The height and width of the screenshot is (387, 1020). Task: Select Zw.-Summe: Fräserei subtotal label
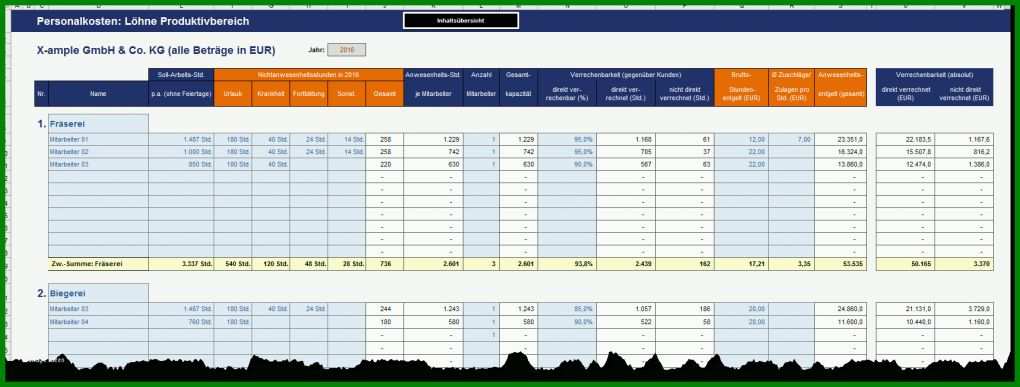click(x=98, y=264)
